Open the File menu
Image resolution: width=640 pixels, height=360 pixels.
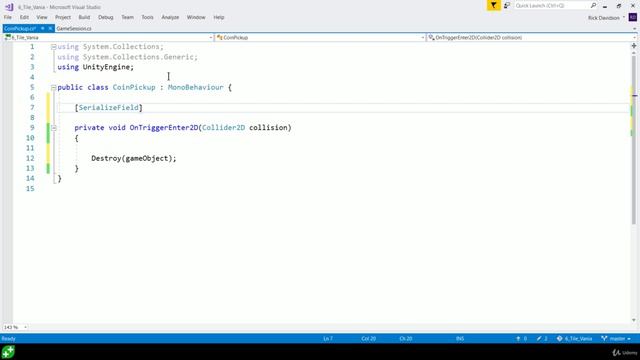tap(8, 17)
